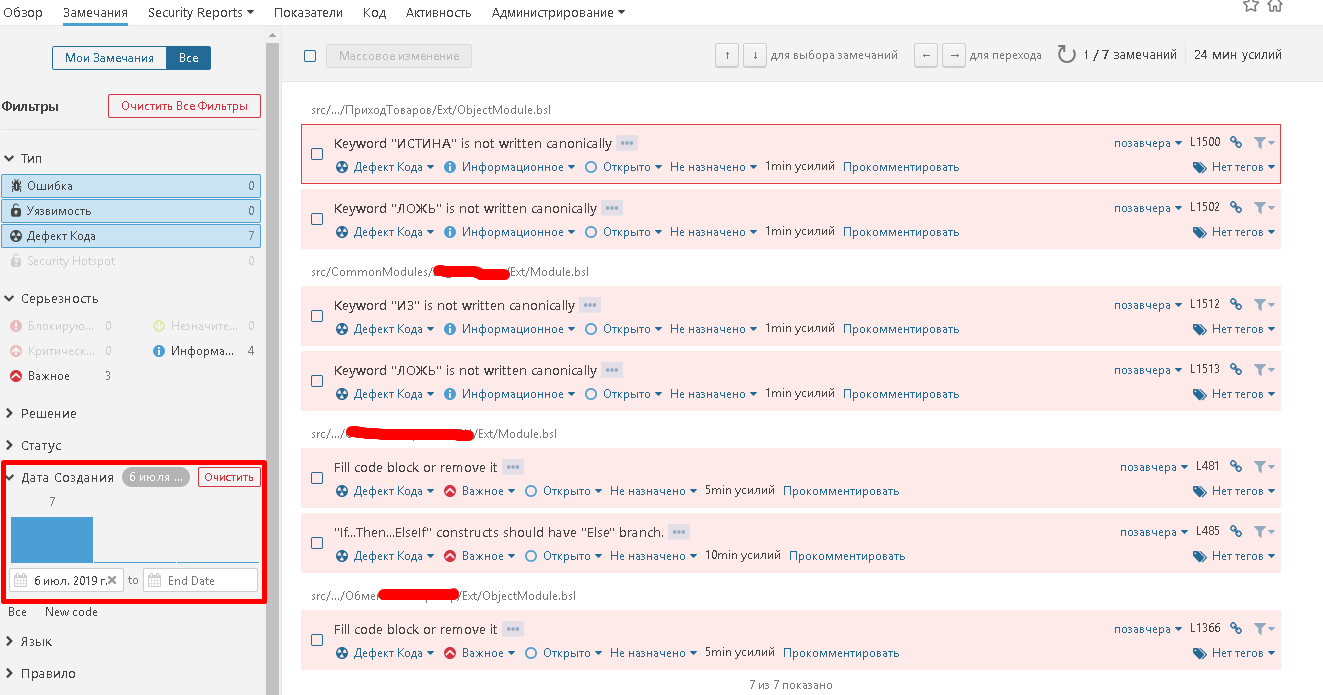This screenshot has width=1323, height=695.
Task: Click ellipsis icon next to "ИЗ" keyword issue
Action: click(x=590, y=305)
